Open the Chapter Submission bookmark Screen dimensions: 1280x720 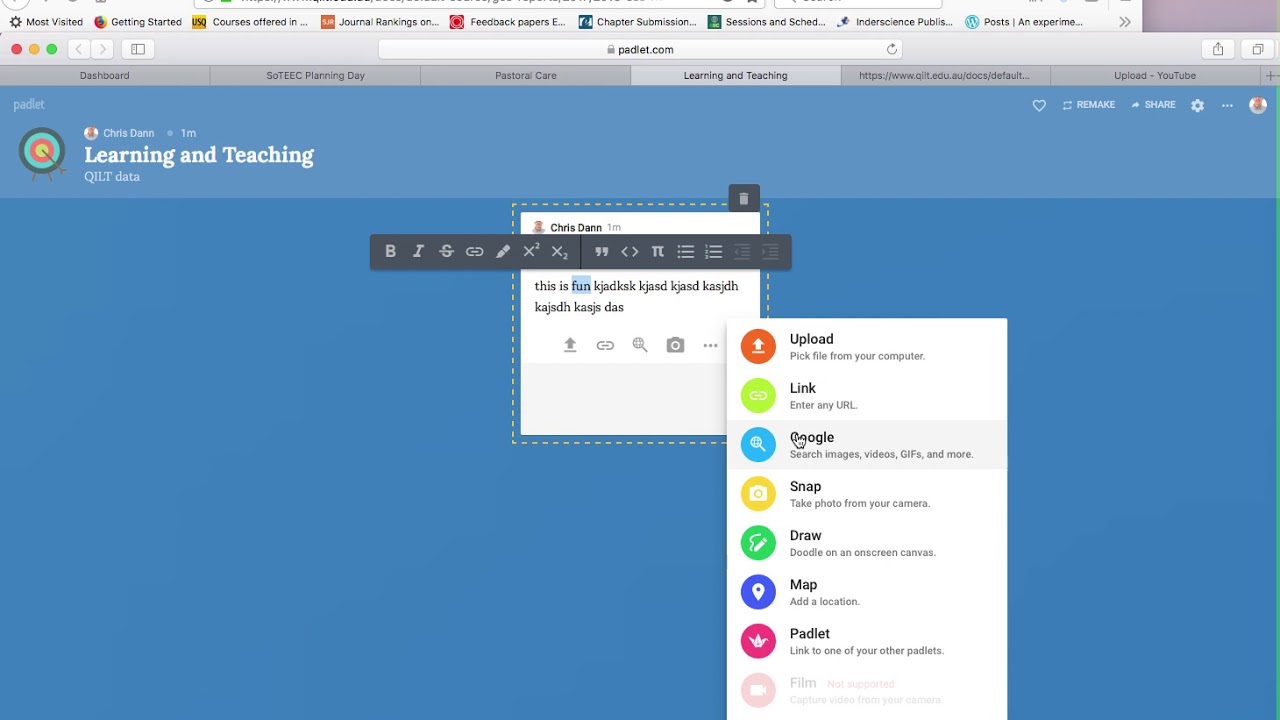pos(638,22)
